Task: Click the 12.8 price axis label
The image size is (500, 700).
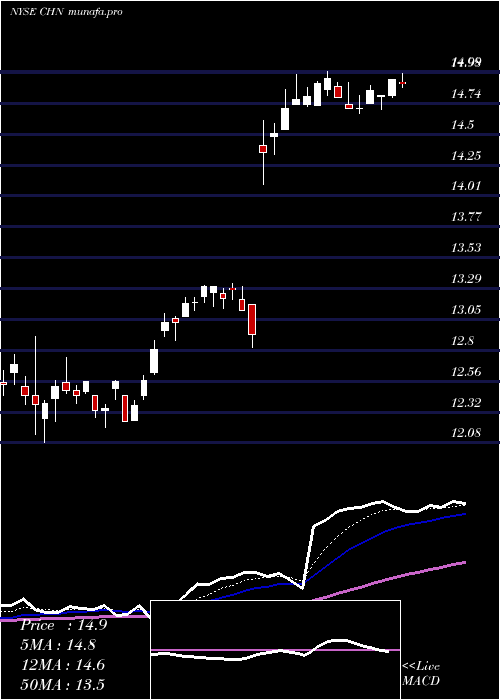Action: 462,341
